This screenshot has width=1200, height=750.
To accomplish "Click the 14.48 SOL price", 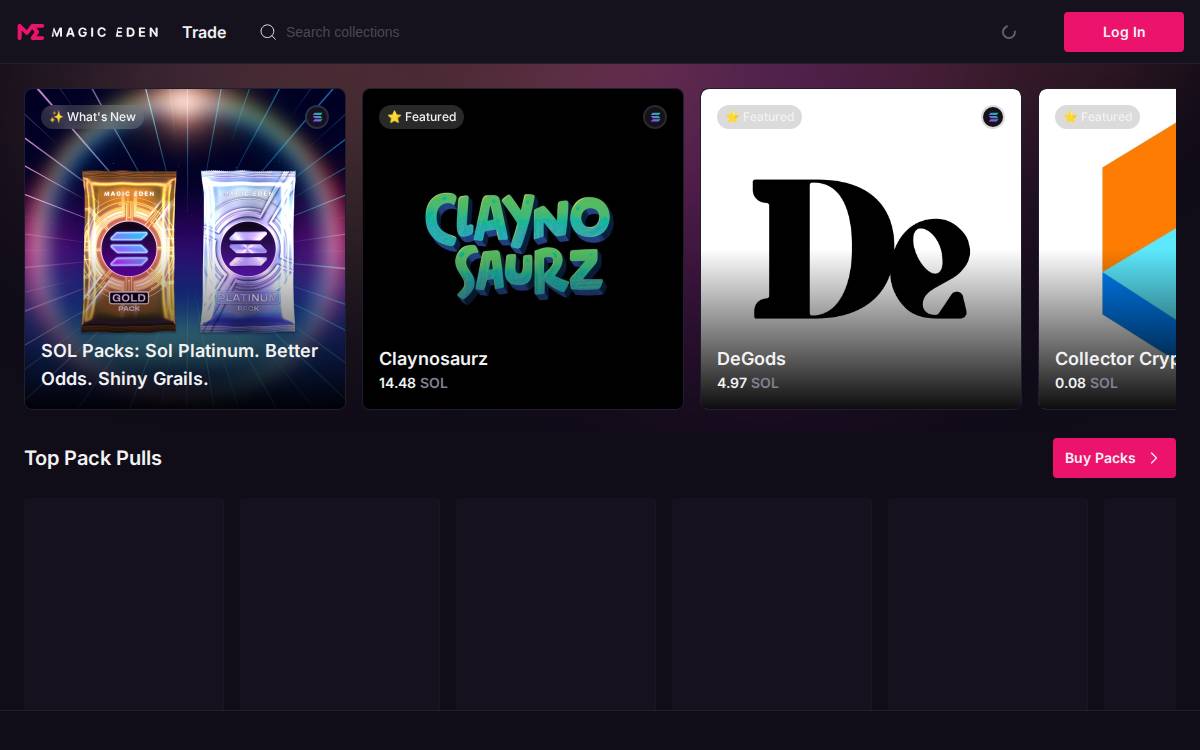I will (413, 383).
